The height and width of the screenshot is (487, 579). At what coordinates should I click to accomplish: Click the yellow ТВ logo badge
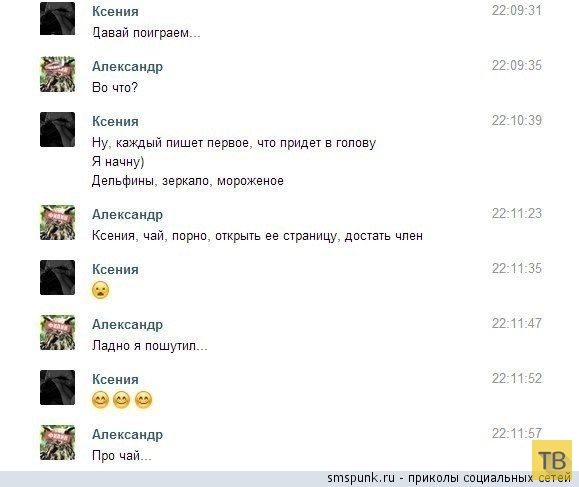tap(552, 460)
